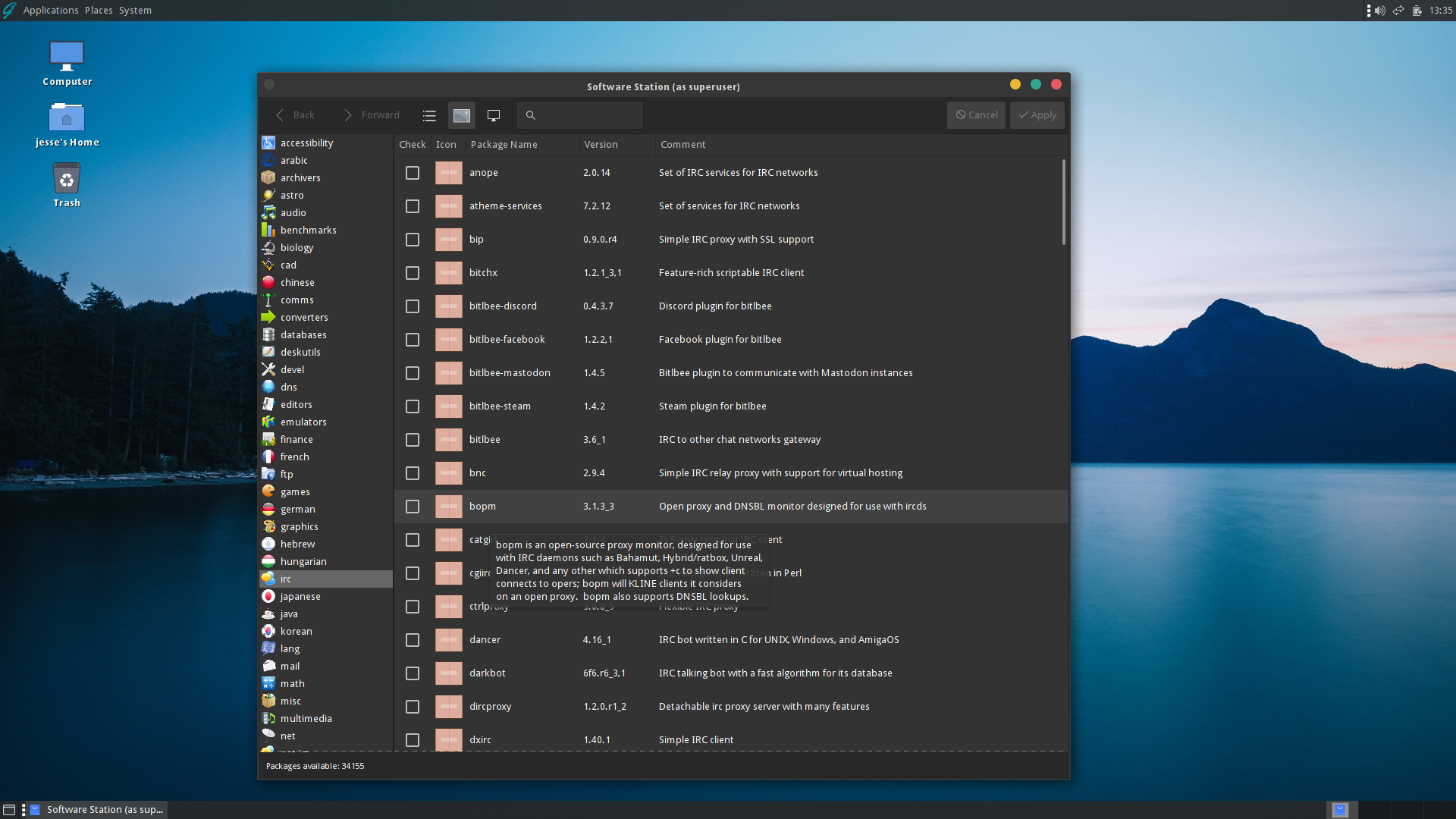Select the bitlbee-mastodon package row
The height and width of the screenshot is (819, 1456).
click(731, 373)
